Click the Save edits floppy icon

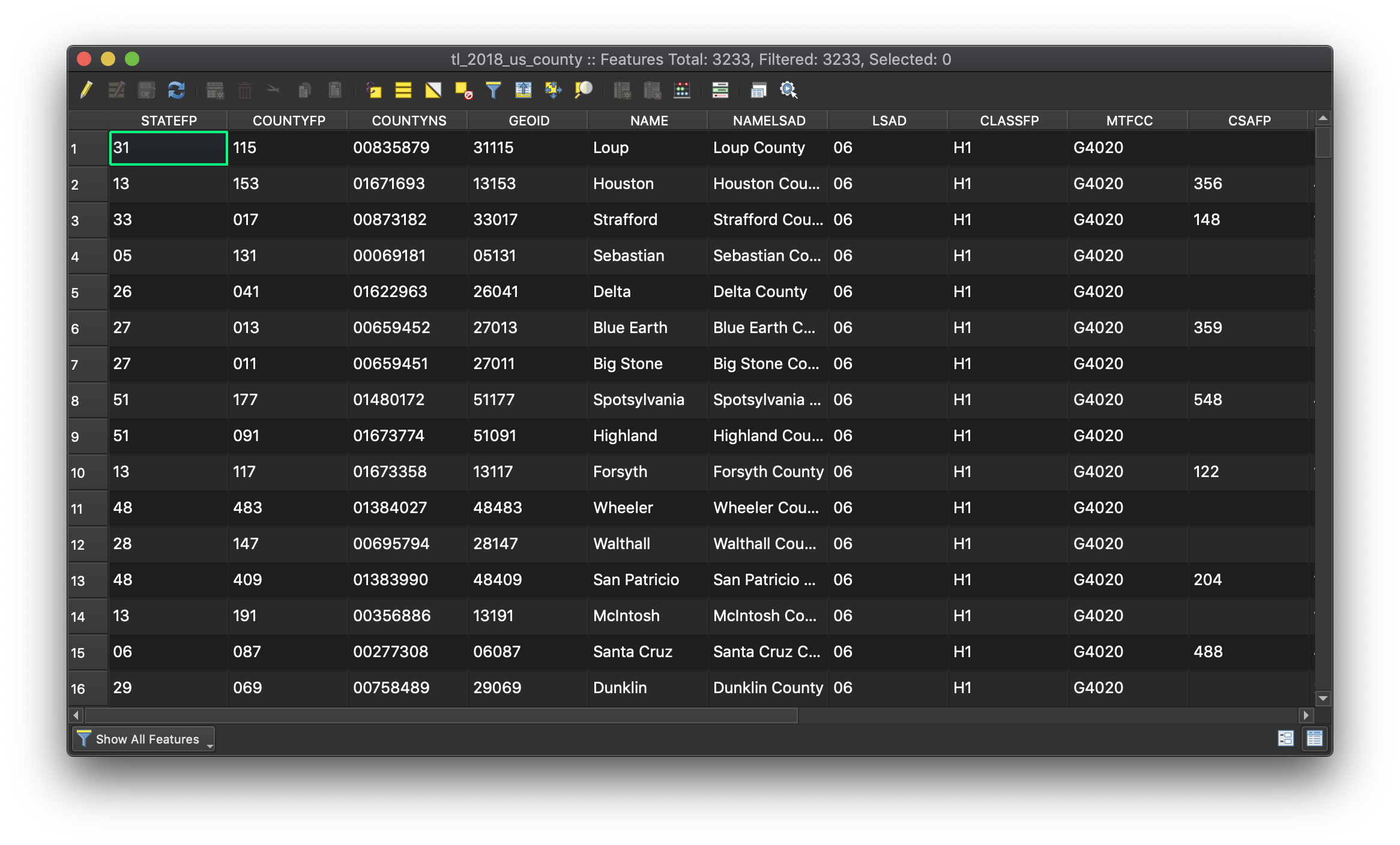click(x=146, y=91)
